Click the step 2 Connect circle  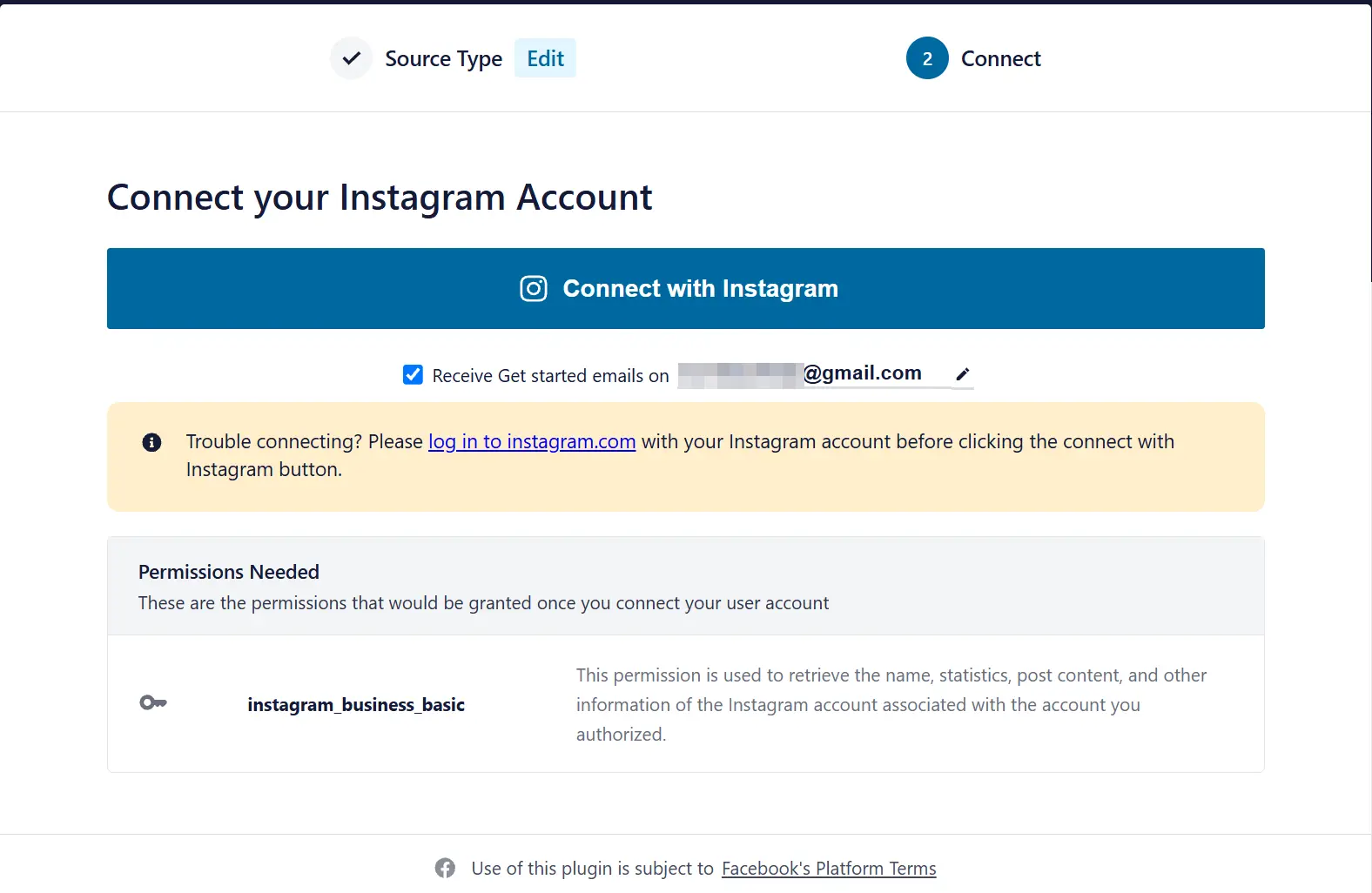pos(927,58)
